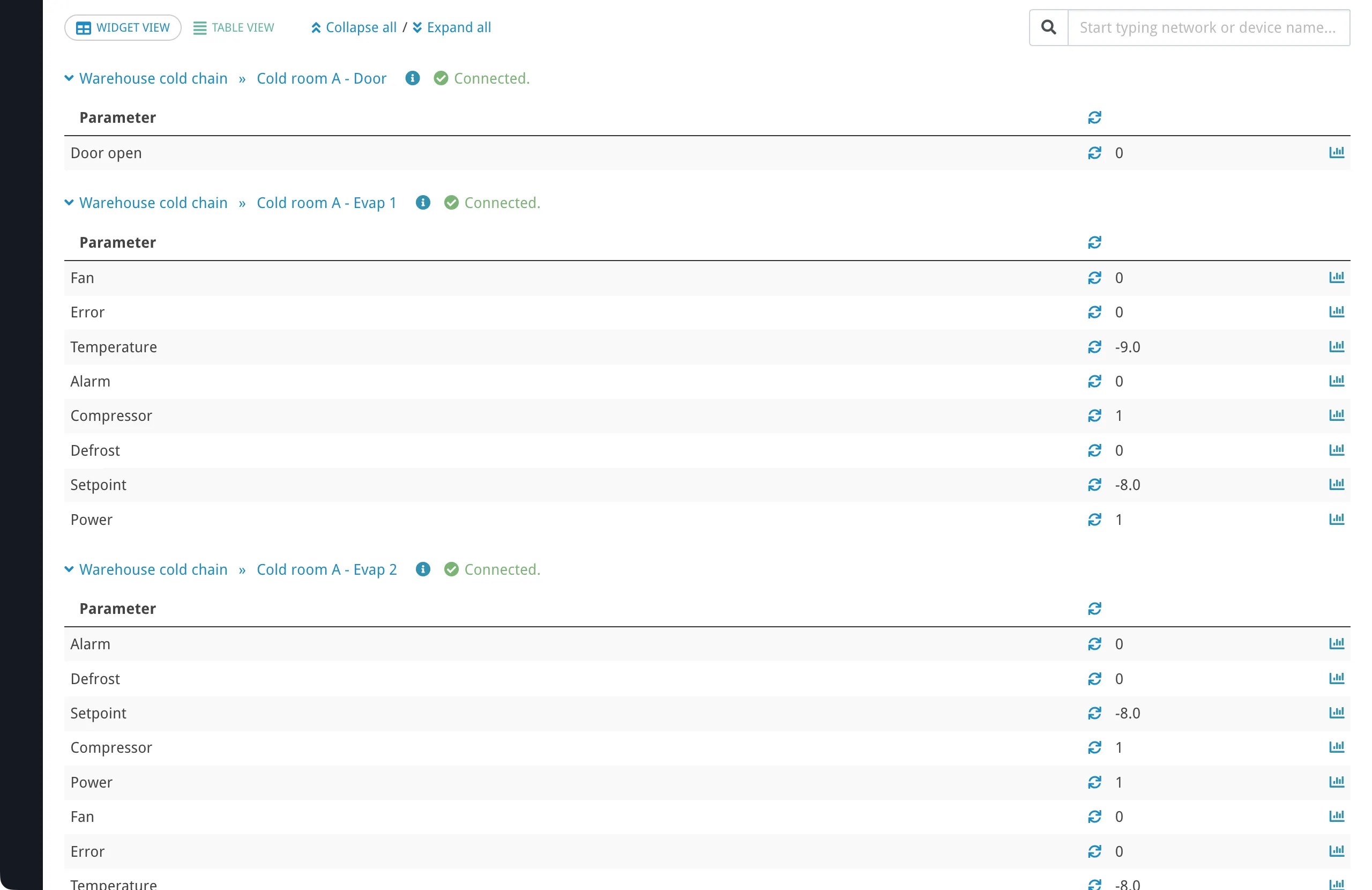Screen dimensions: 1372x890
Task: Show info for Cold room A - Door
Action: pos(412,78)
